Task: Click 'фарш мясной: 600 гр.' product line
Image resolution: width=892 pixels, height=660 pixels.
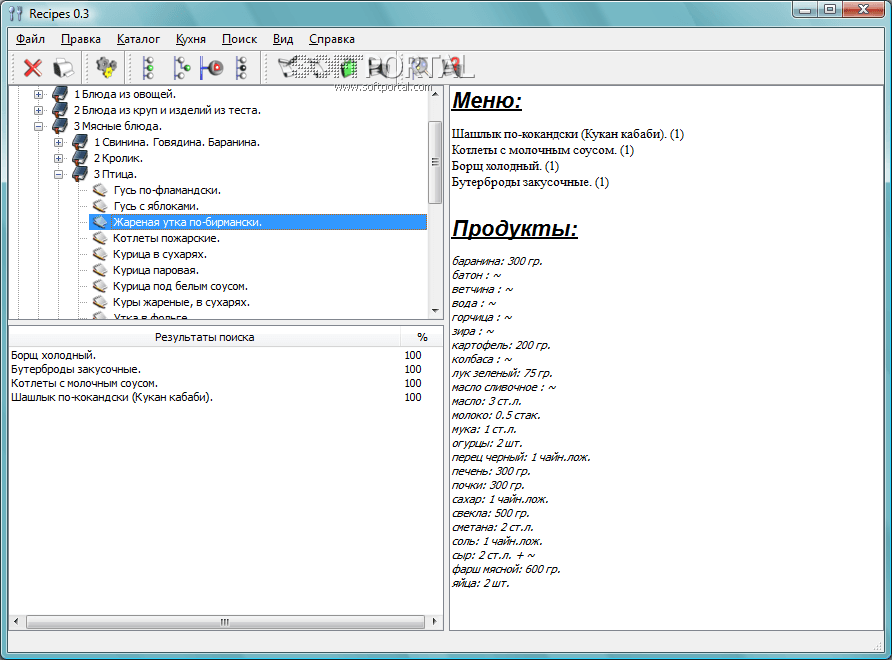Action: coord(506,569)
